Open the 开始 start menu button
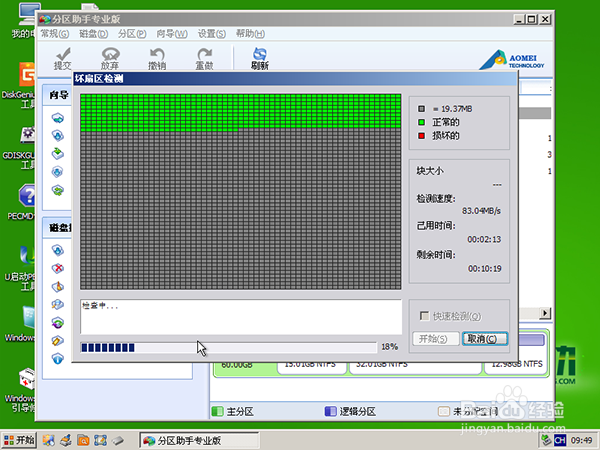 pyautogui.click(x=19, y=440)
